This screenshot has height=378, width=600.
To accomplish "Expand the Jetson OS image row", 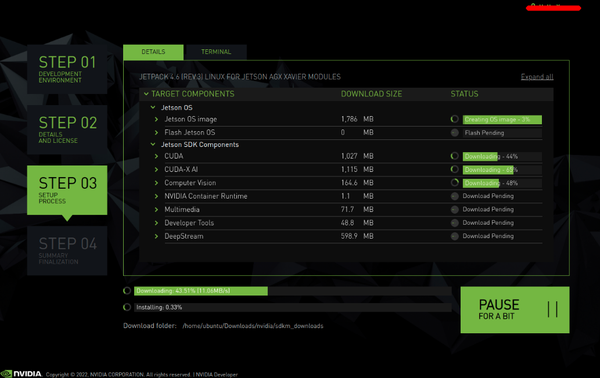I will [156, 119].
